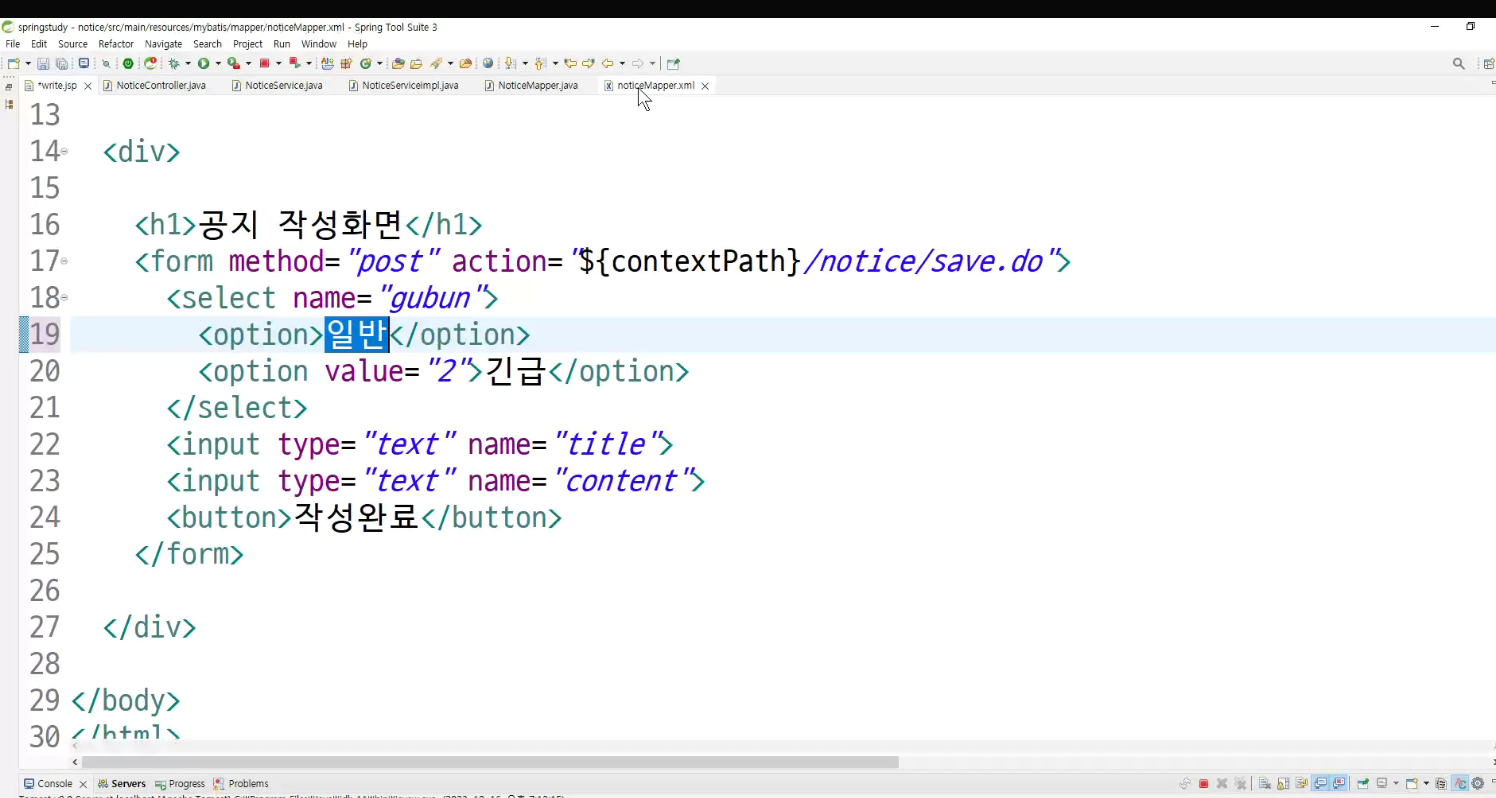Collapse the fold marker at line 14

point(64,152)
